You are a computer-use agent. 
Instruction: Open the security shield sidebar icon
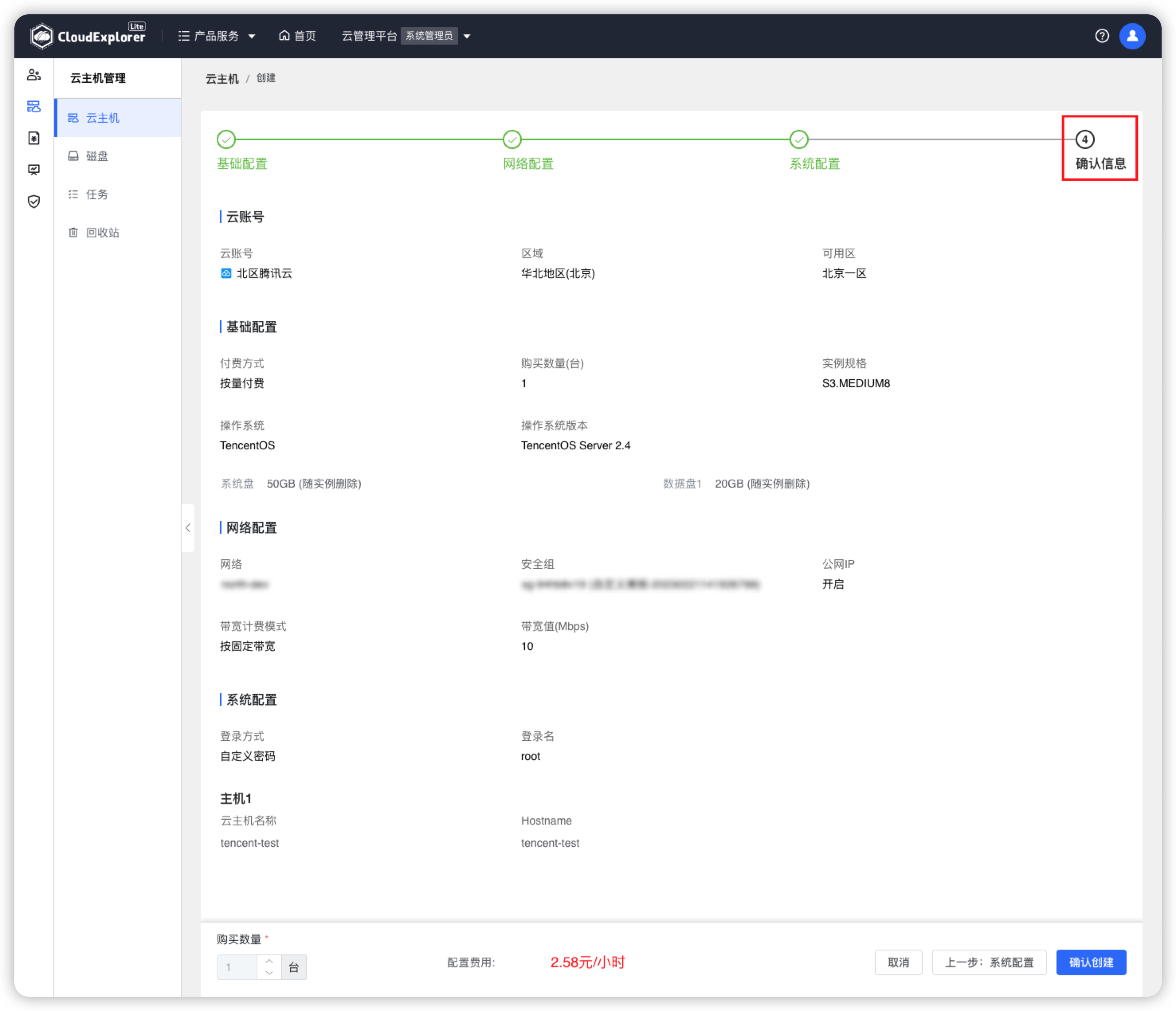point(34,202)
